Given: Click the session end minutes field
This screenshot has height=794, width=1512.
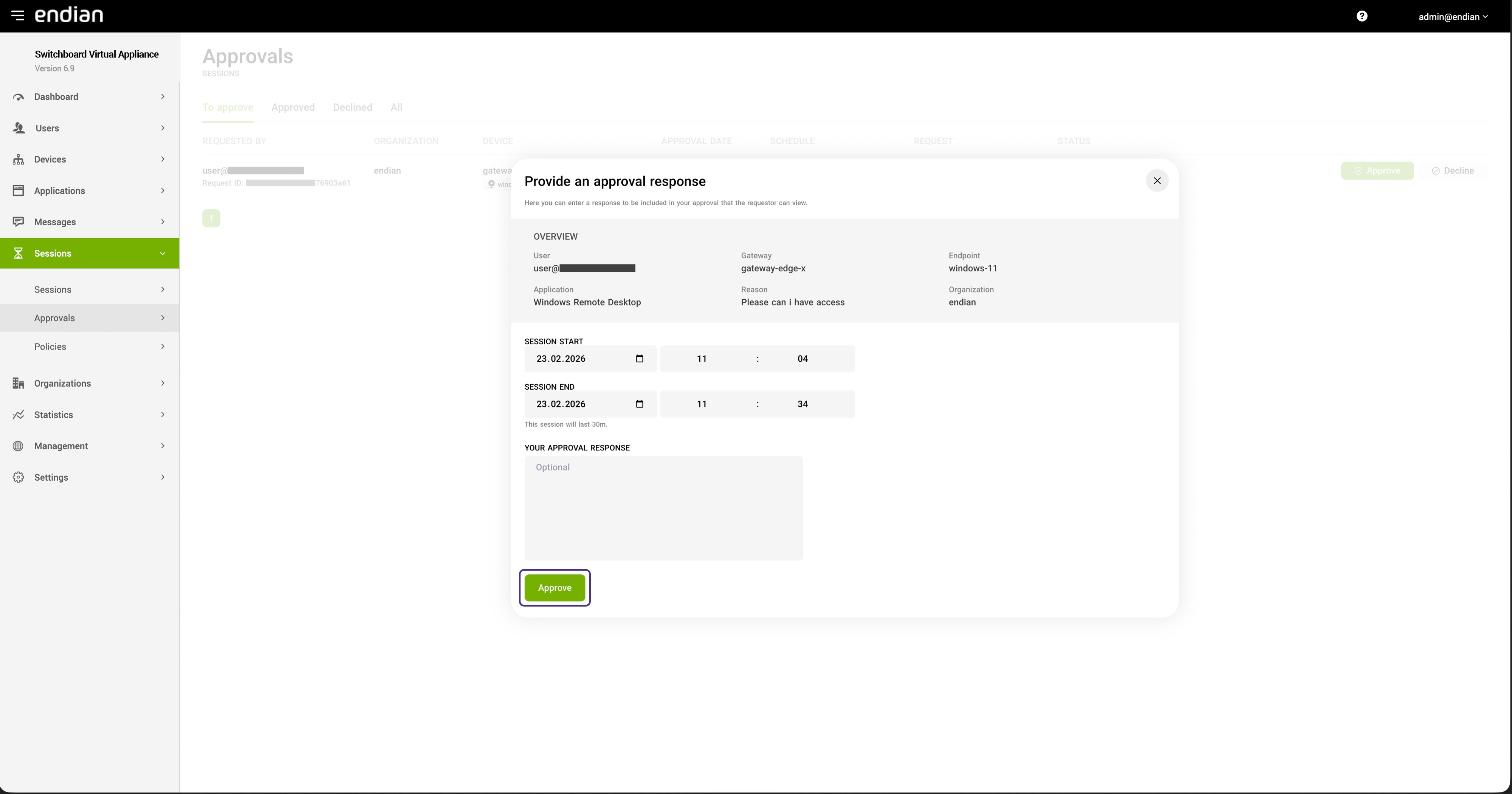Looking at the screenshot, I should [802, 404].
